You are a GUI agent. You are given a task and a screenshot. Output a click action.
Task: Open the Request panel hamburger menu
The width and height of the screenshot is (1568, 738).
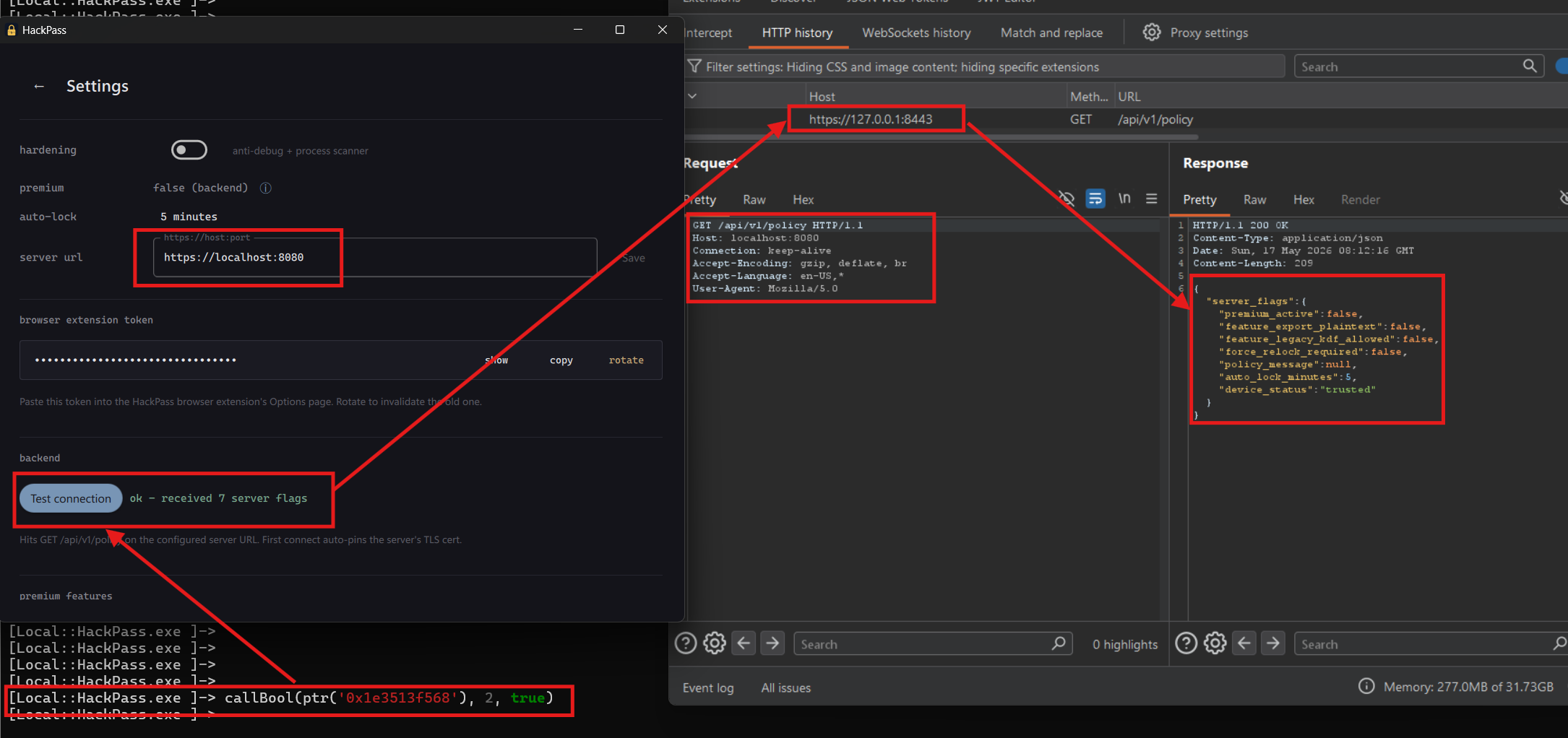pos(1151,199)
